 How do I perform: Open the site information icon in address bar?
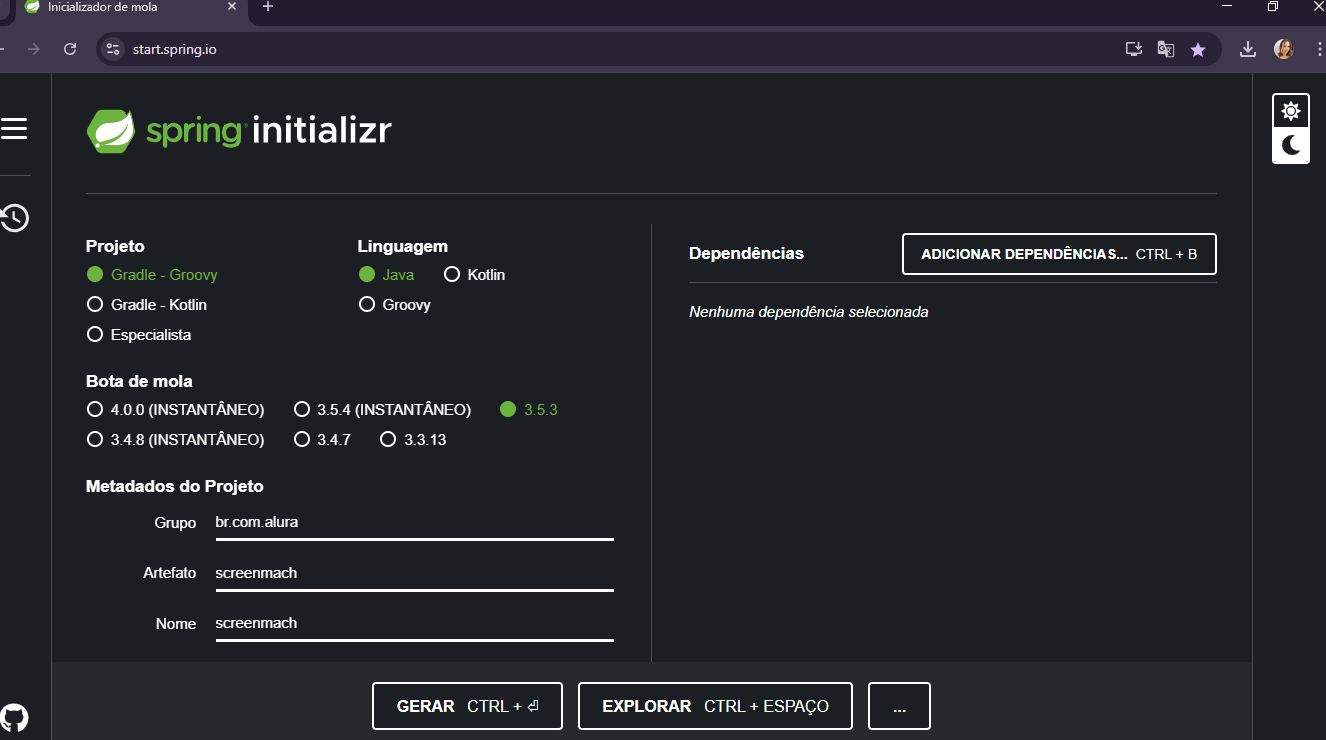113,49
